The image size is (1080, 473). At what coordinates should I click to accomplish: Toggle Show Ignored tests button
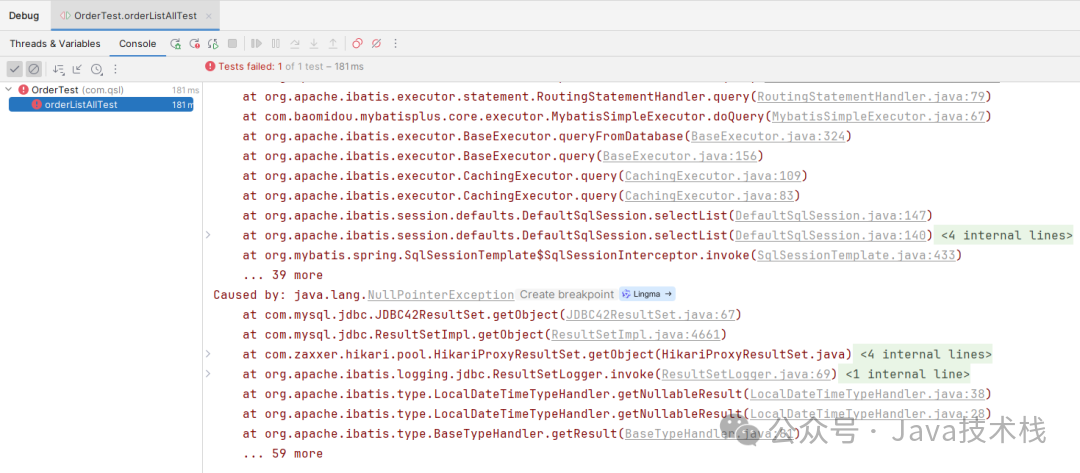coord(34,69)
